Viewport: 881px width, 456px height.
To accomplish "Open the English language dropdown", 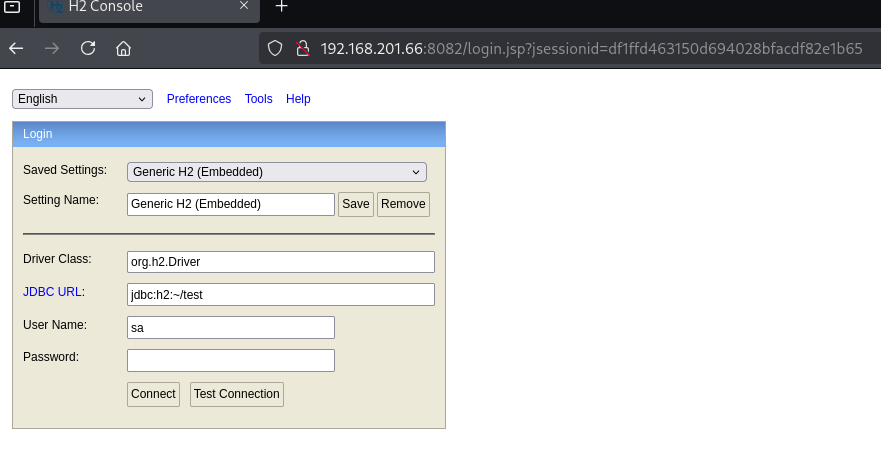I will tap(82, 99).
